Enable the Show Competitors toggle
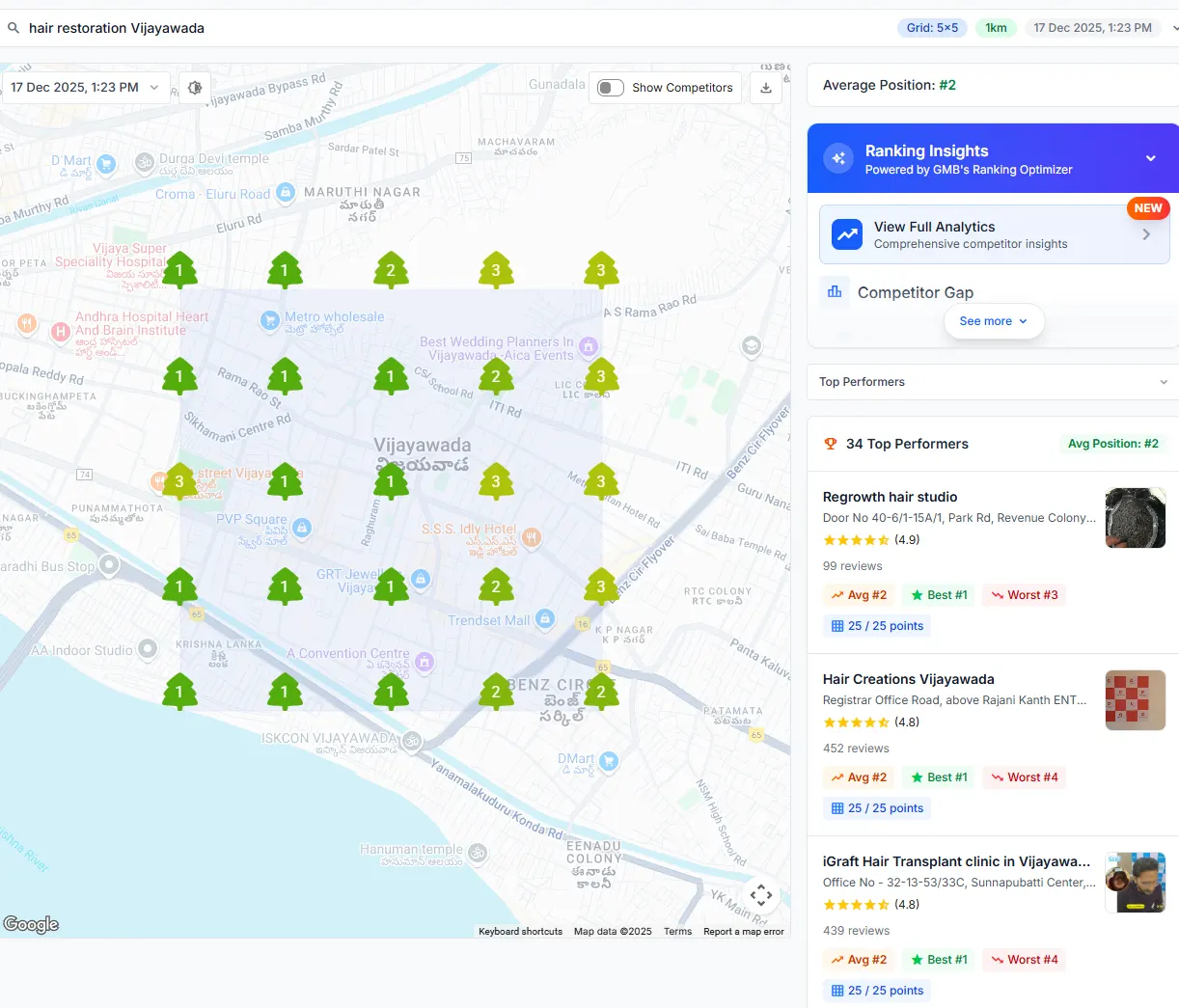The height and width of the screenshot is (1008, 1179). pyautogui.click(x=611, y=88)
